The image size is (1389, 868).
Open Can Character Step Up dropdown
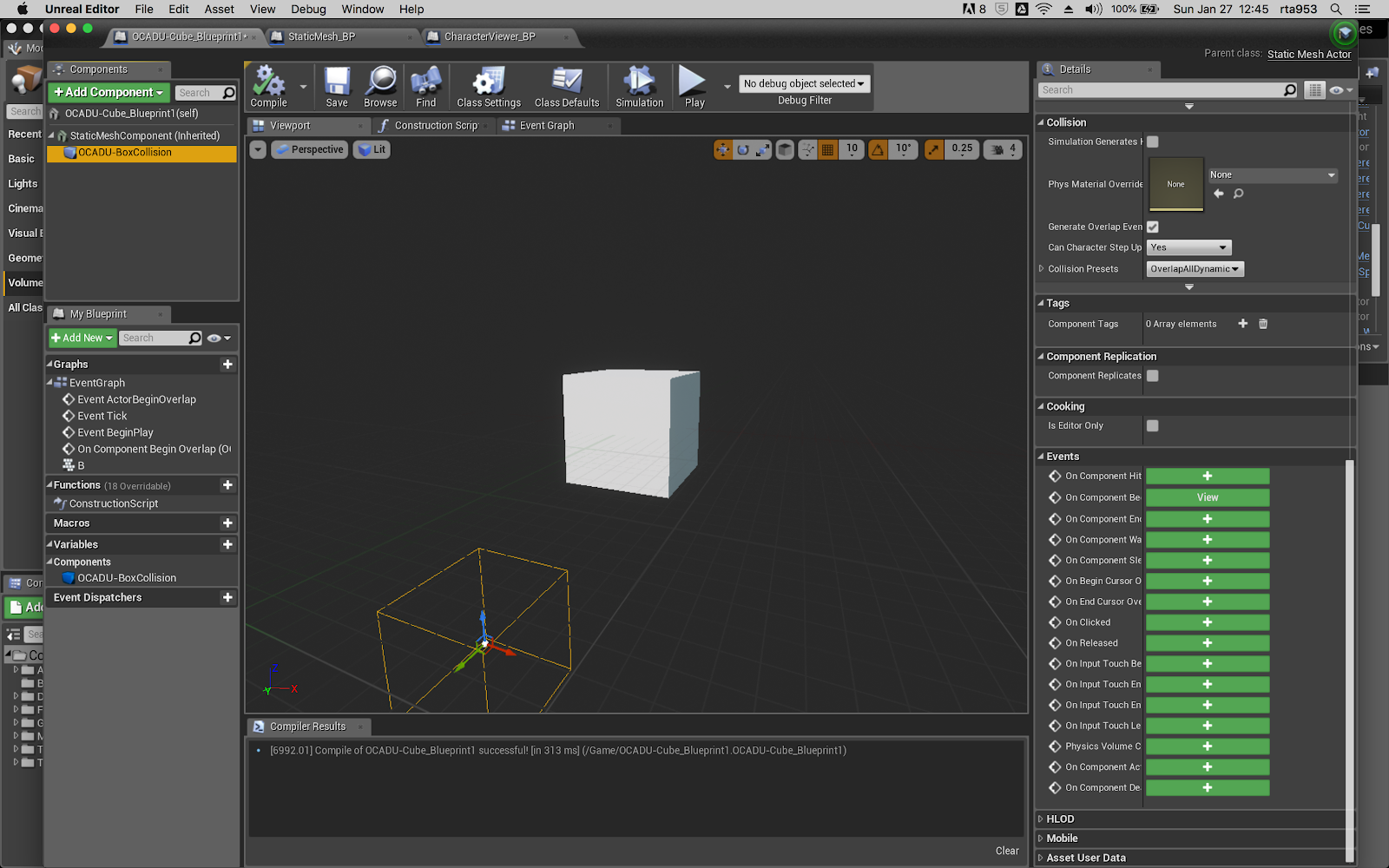(1188, 247)
